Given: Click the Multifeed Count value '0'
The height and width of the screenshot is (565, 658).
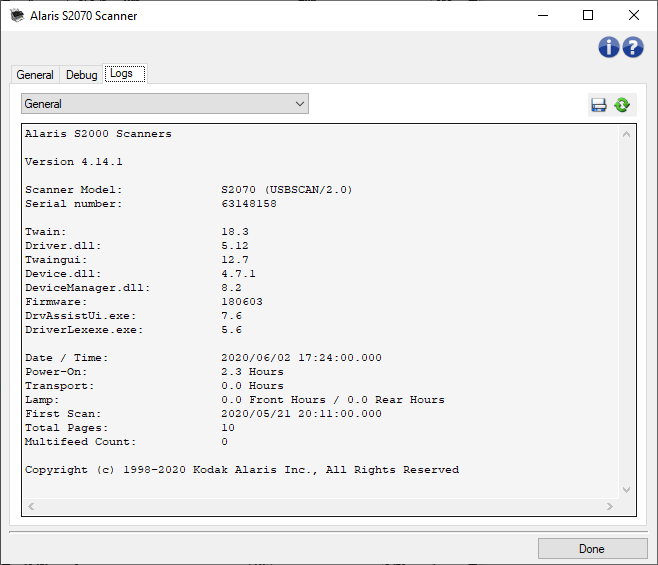Looking at the screenshot, I should [225, 442].
